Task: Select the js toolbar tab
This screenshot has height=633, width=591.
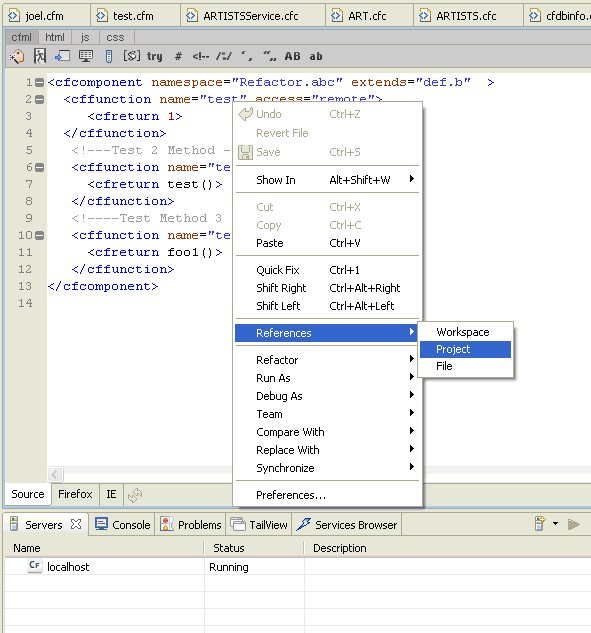Action: pos(85,37)
